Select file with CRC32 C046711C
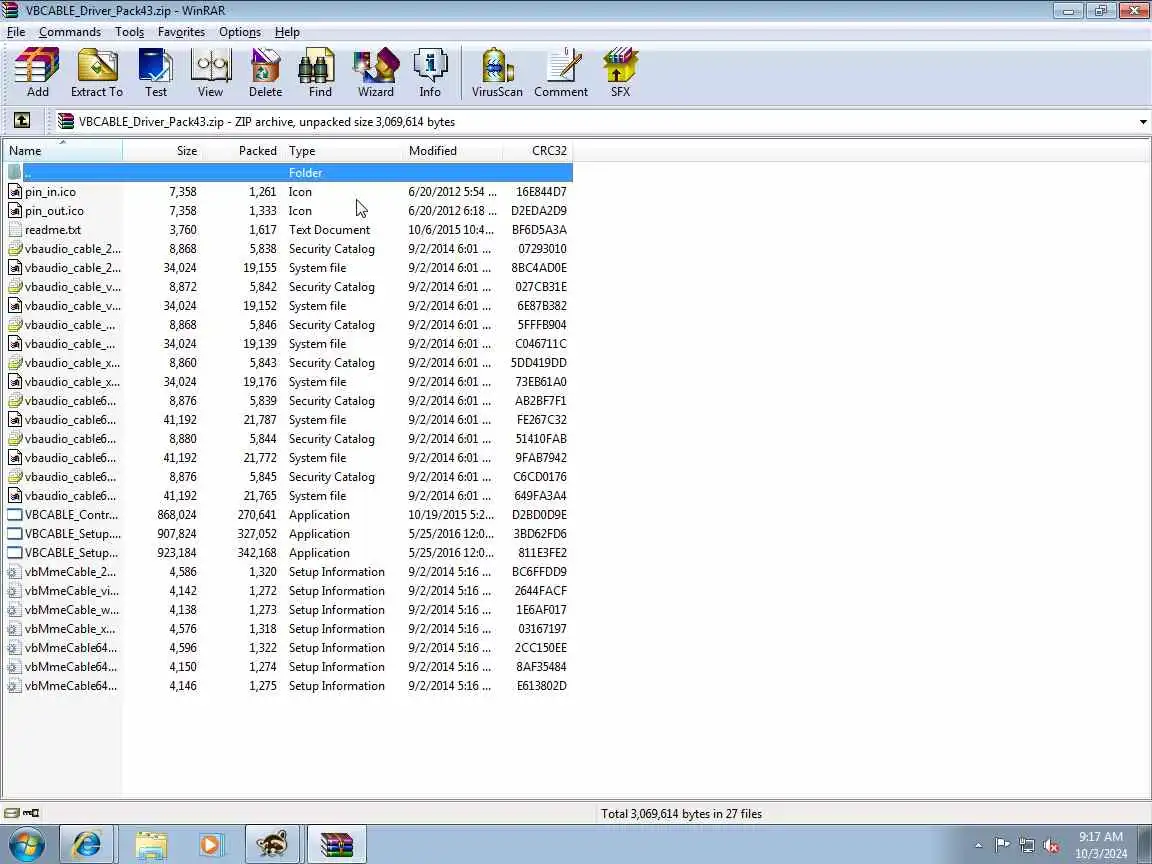The width and height of the screenshot is (1152, 864). tap(288, 344)
